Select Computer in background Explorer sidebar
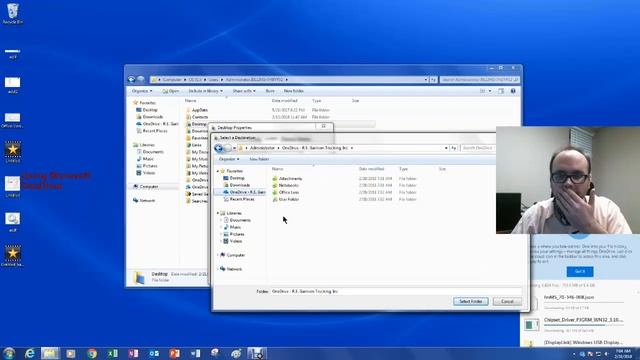 coord(149,187)
